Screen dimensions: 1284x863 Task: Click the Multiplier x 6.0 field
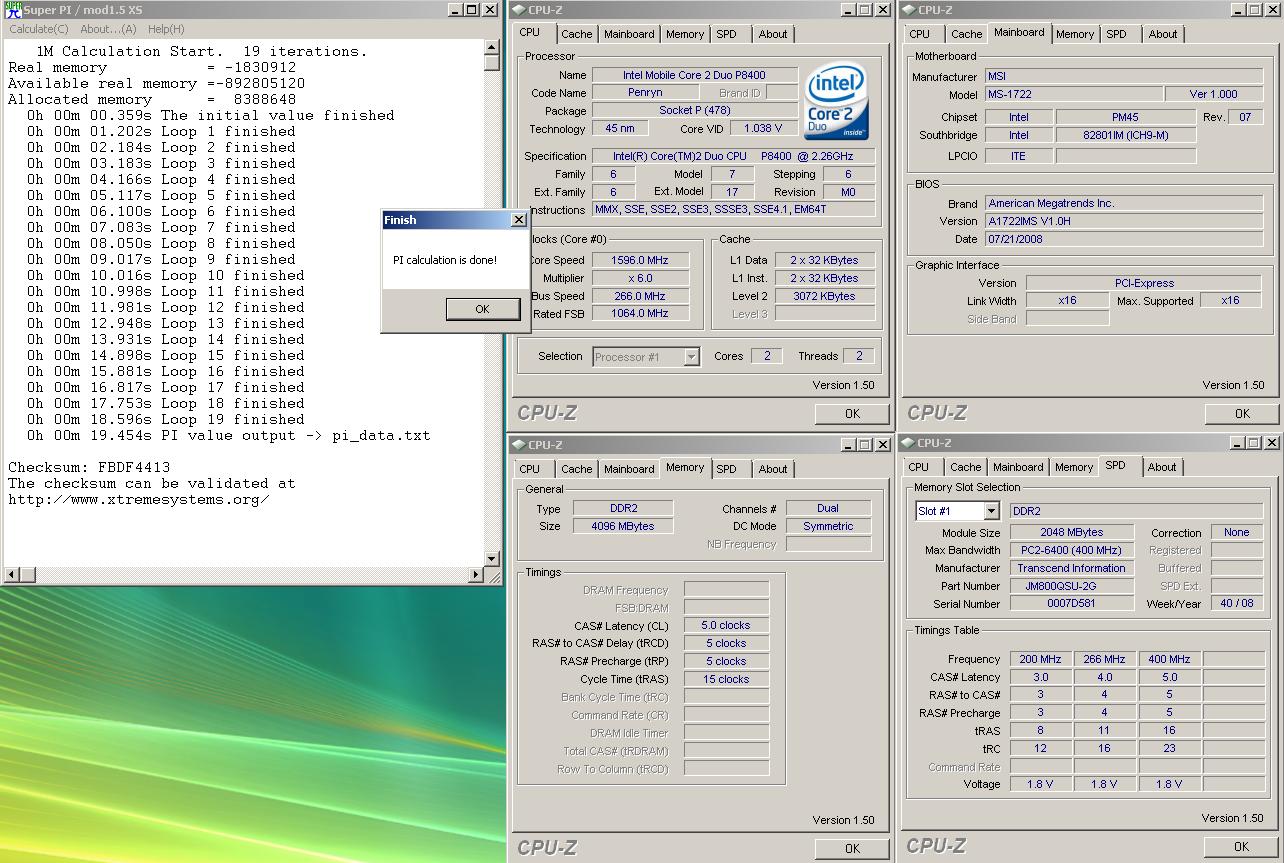point(640,278)
